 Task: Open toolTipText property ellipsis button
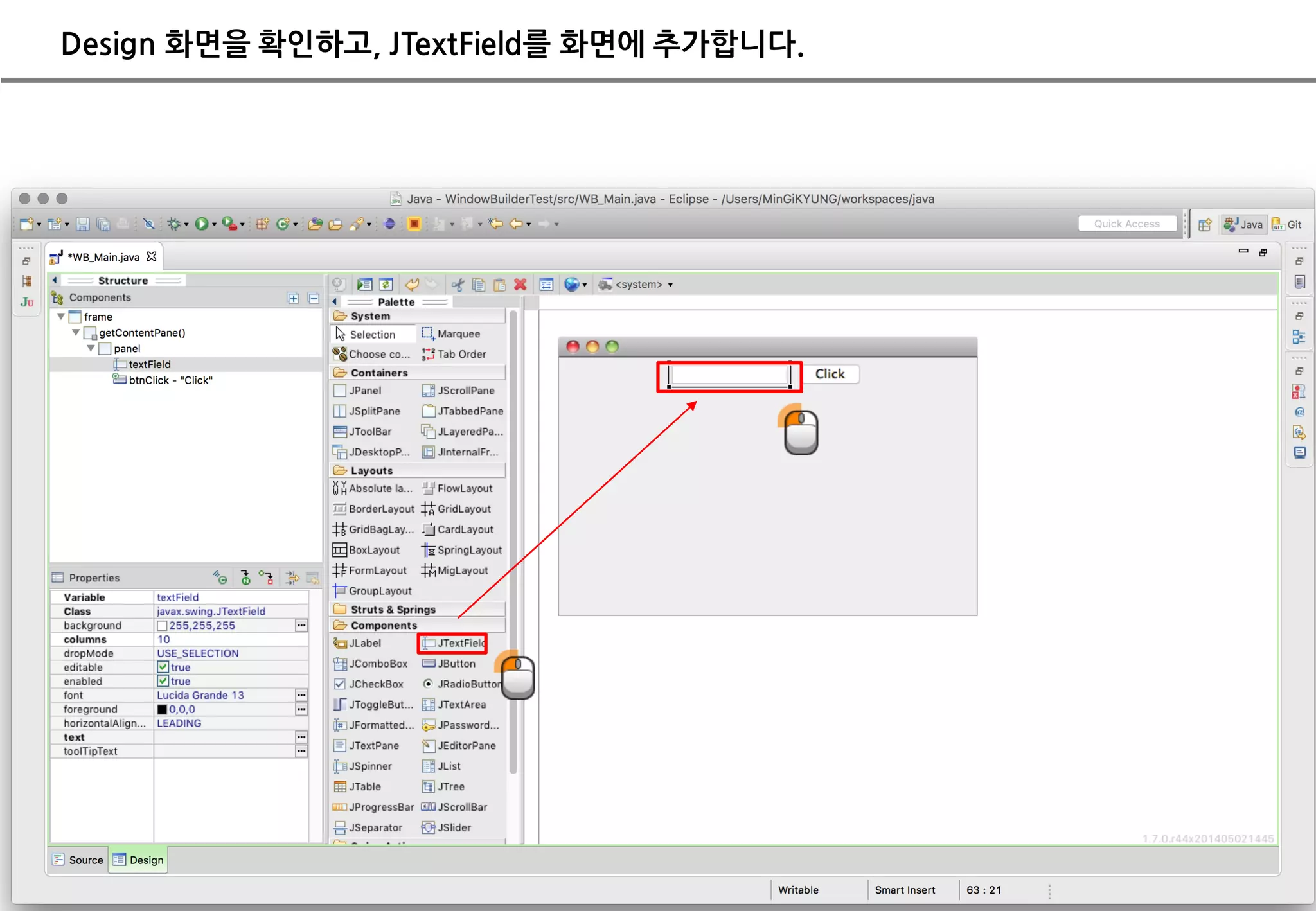coord(301,751)
